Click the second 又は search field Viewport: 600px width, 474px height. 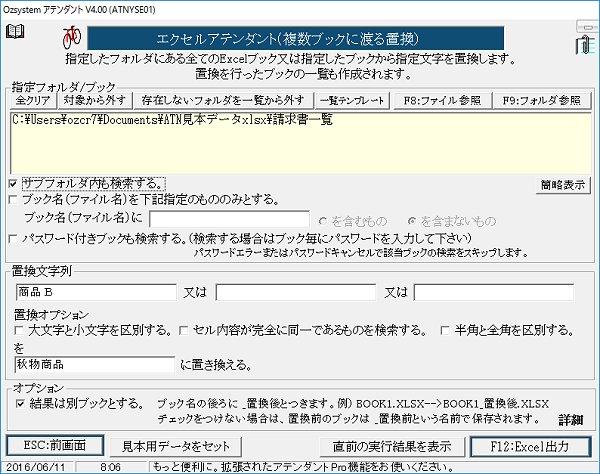296,292
